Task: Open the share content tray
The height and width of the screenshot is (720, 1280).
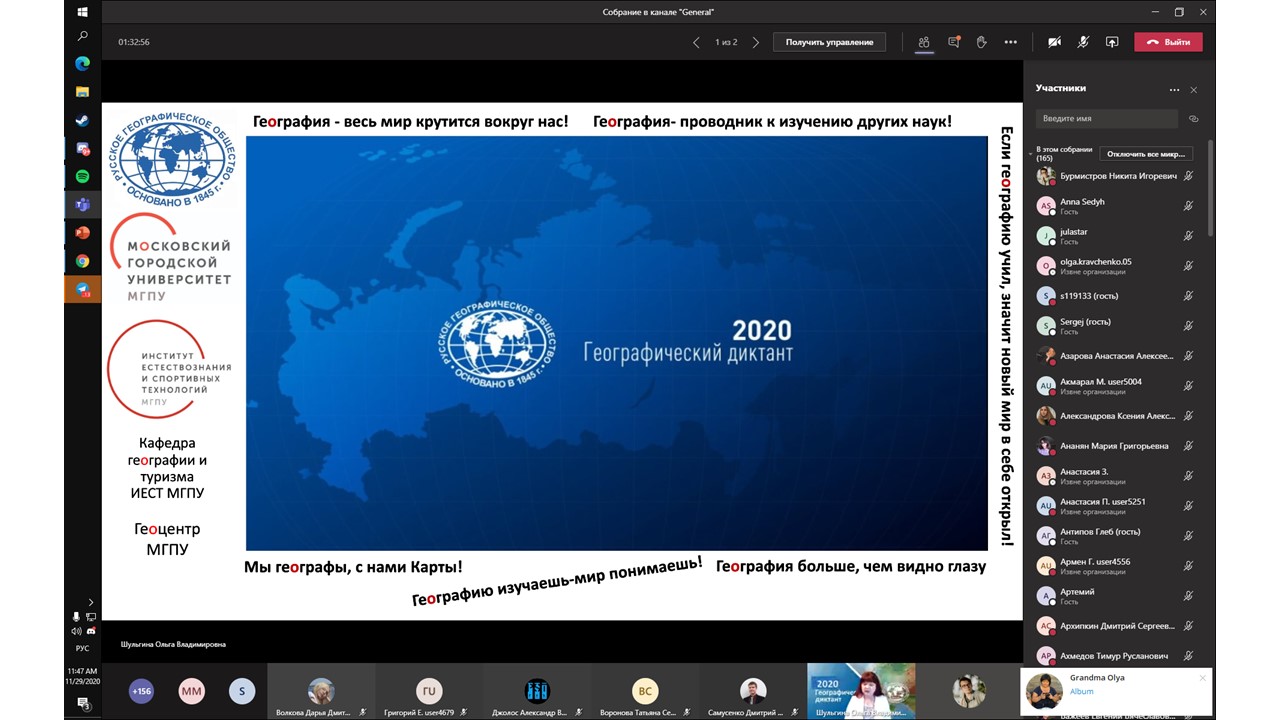Action: (1112, 42)
